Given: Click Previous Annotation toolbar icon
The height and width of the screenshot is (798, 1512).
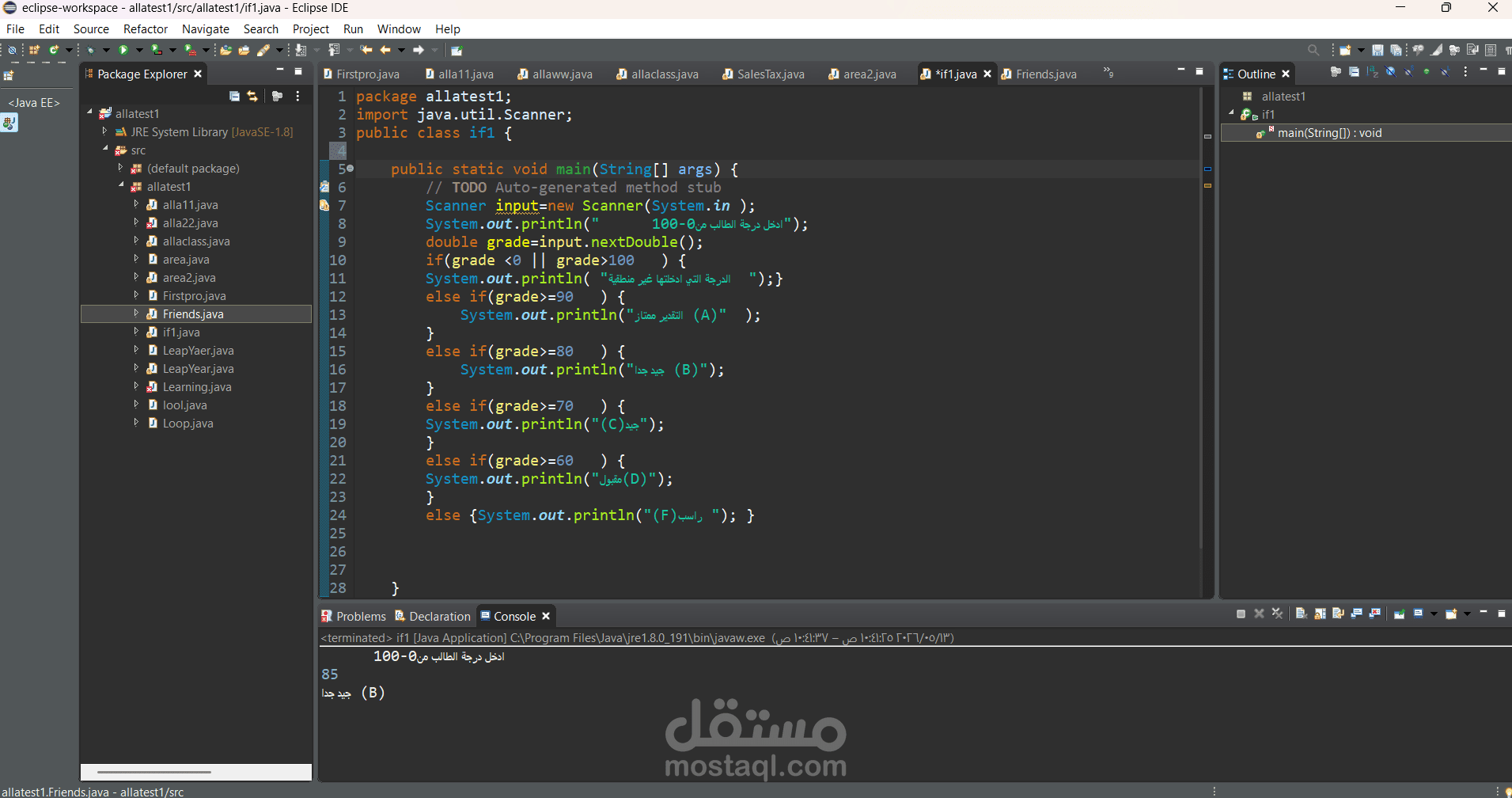Looking at the screenshot, I should click(x=334, y=50).
